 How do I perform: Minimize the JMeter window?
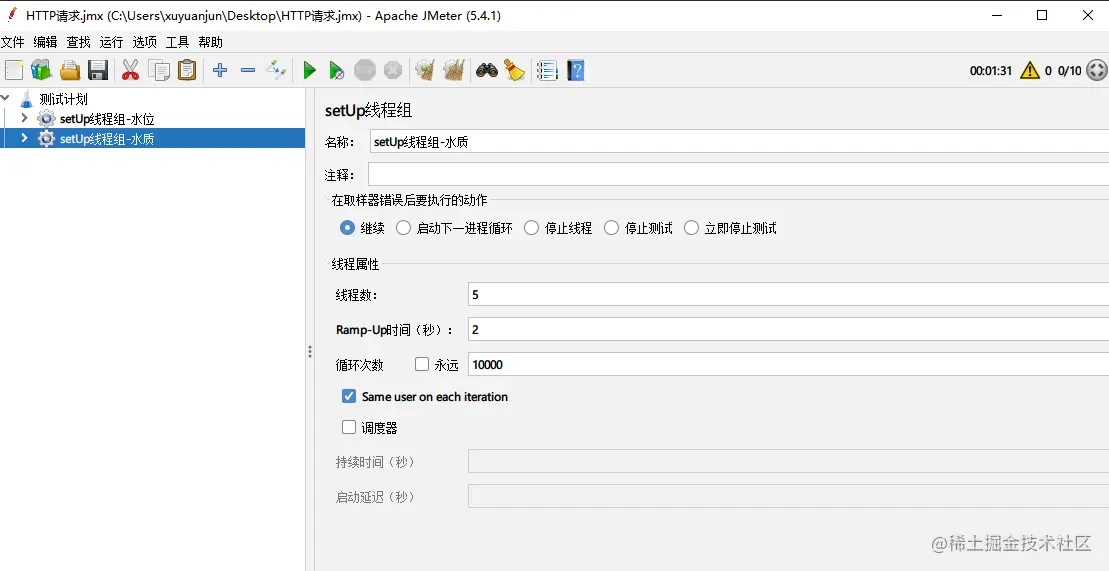point(996,15)
